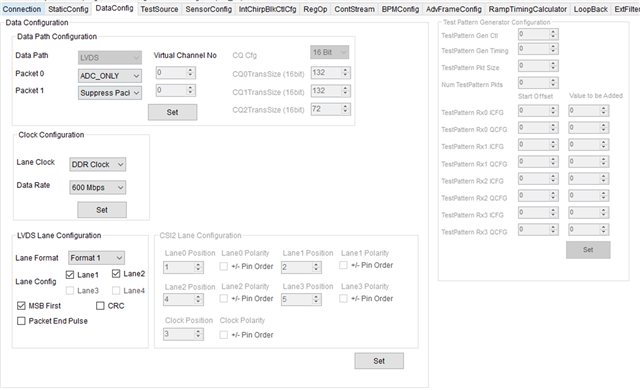Image resolution: width=640 pixels, height=390 pixels.
Task: Click TestPattern Rx0 ICFG Start Offset field
Action: pos(538,111)
